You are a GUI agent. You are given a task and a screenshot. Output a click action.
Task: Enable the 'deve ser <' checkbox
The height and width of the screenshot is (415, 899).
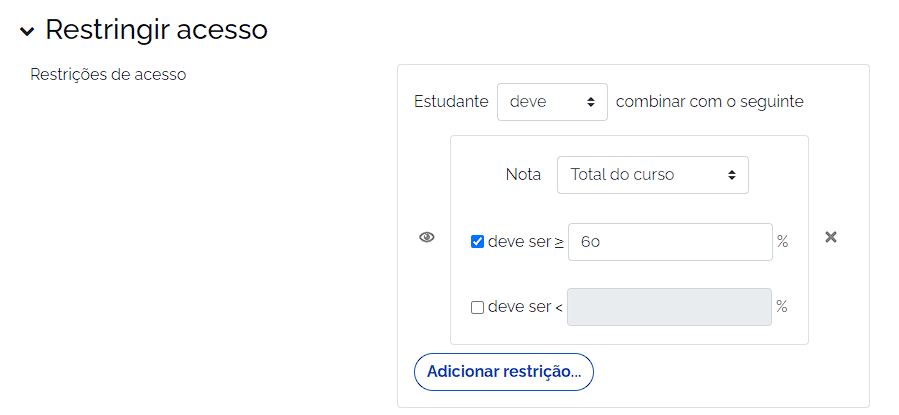(478, 308)
